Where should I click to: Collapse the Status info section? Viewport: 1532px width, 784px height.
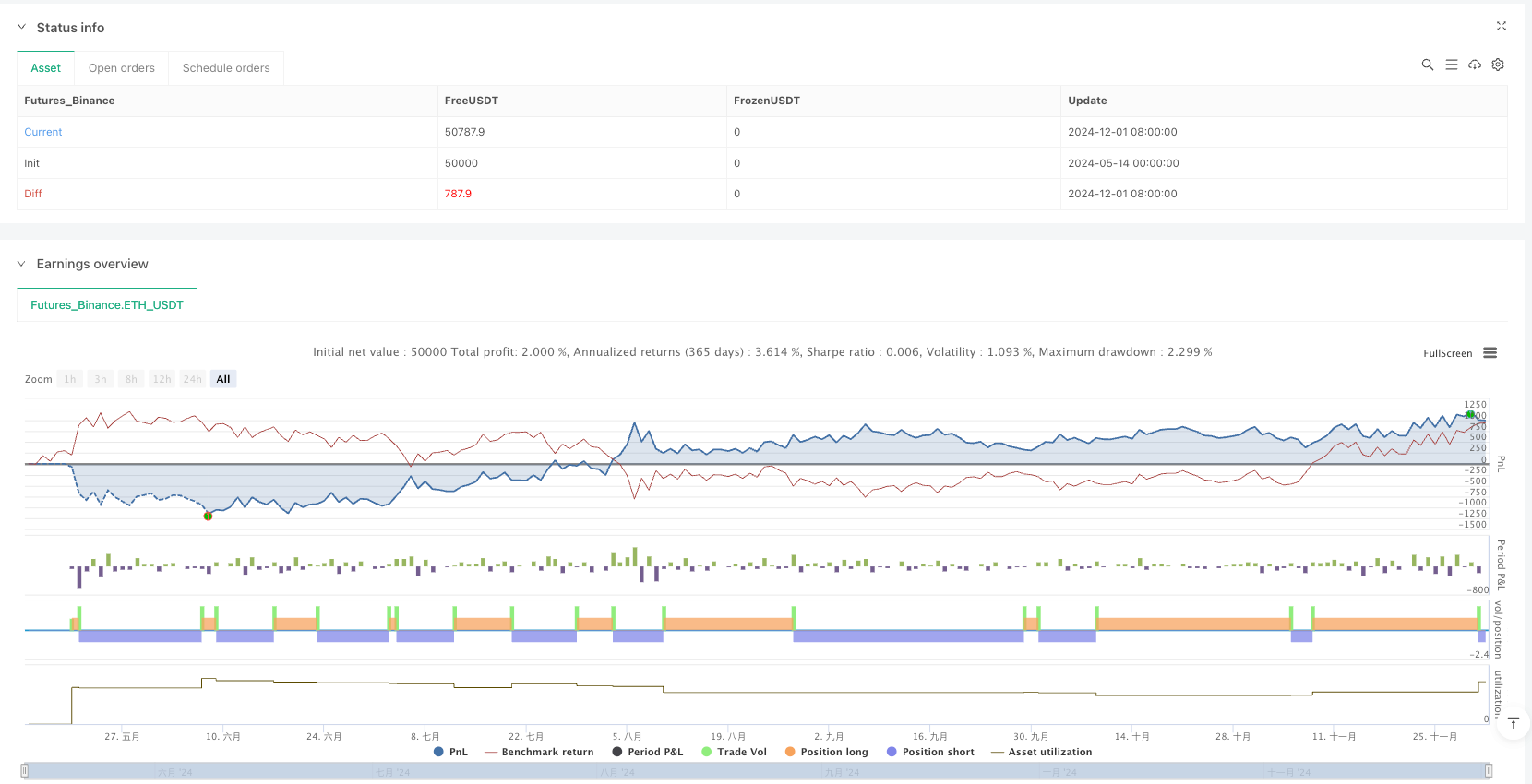(x=21, y=28)
